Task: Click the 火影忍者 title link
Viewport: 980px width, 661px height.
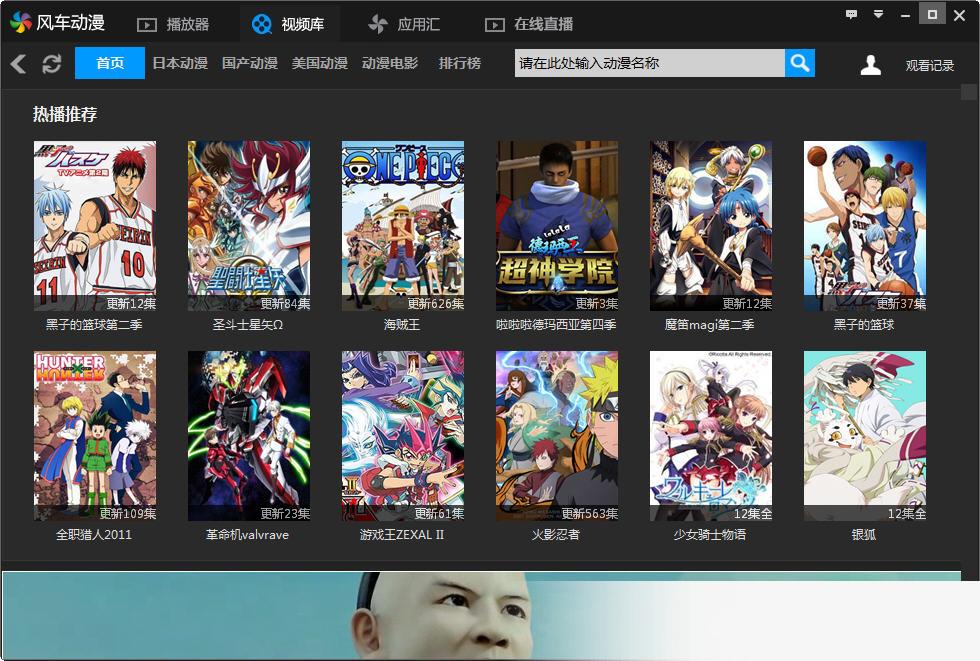Action: [556, 535]
